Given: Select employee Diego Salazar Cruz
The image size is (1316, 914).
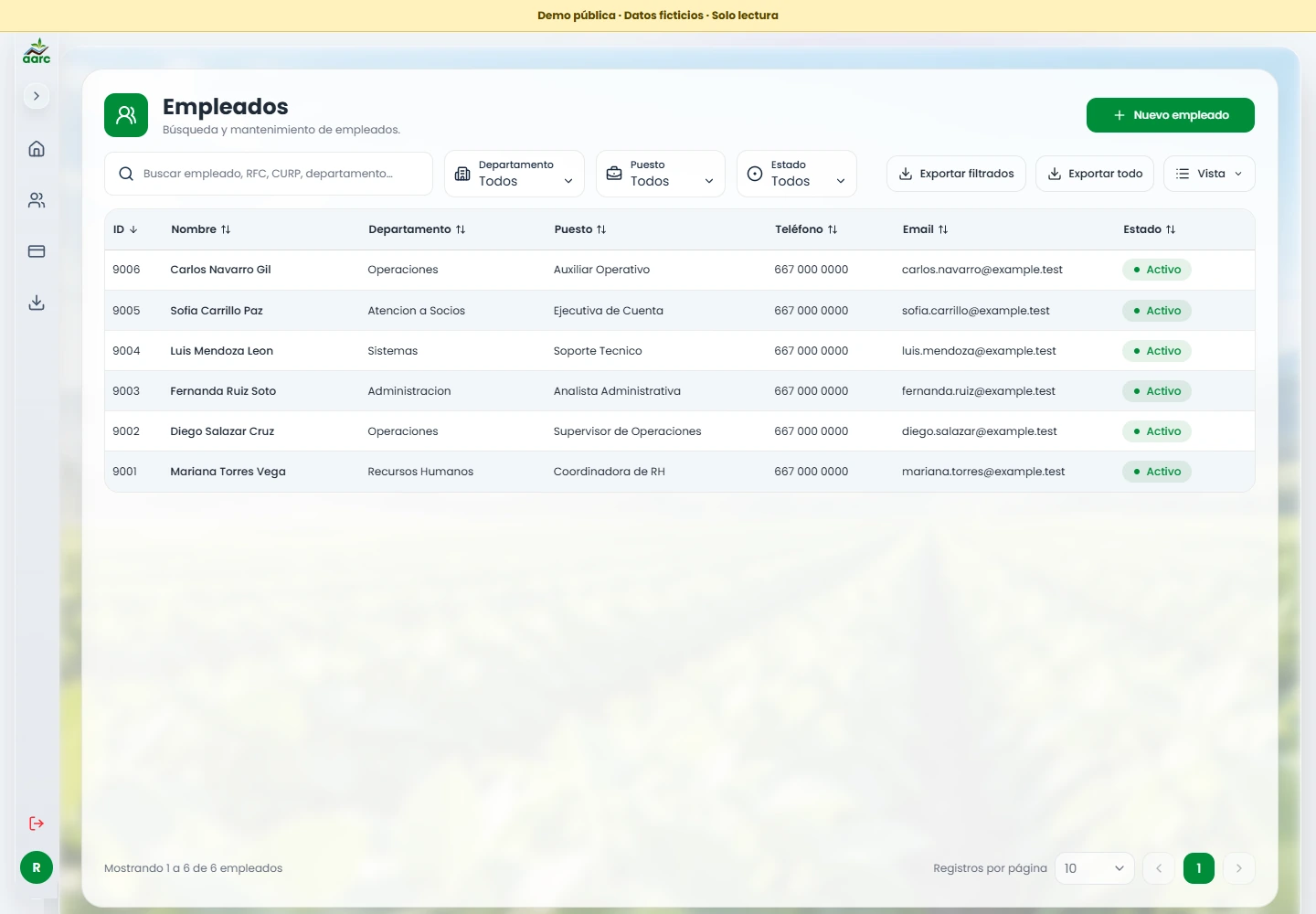Looking at the screenshot, I should (222, 431).
